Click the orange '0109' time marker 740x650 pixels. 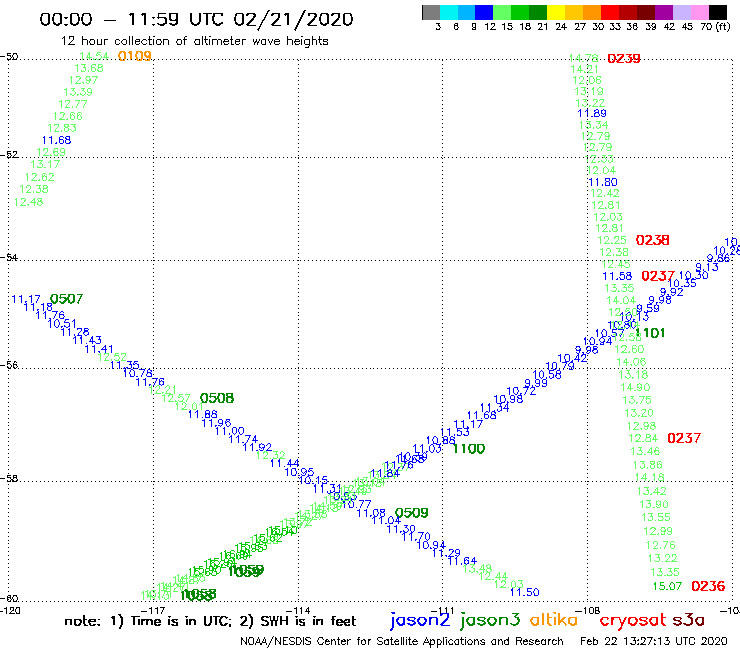coord(135,56)
